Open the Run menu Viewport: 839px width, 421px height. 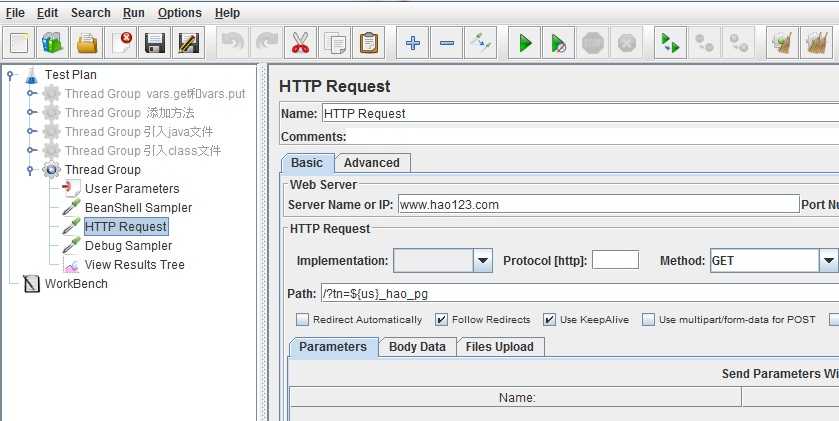coord(134,13)
